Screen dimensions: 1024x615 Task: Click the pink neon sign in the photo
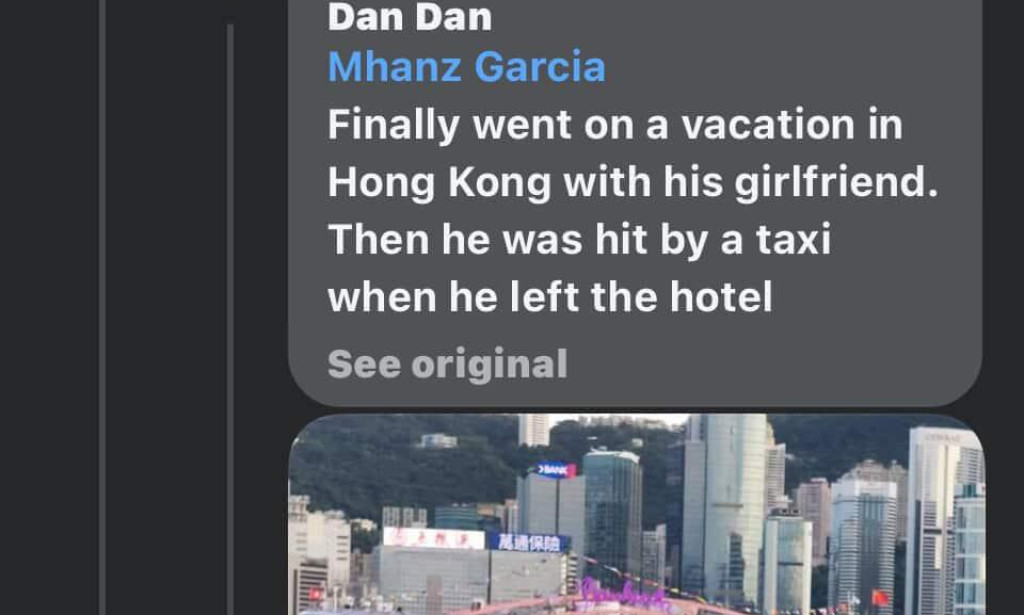coord(624,593)
